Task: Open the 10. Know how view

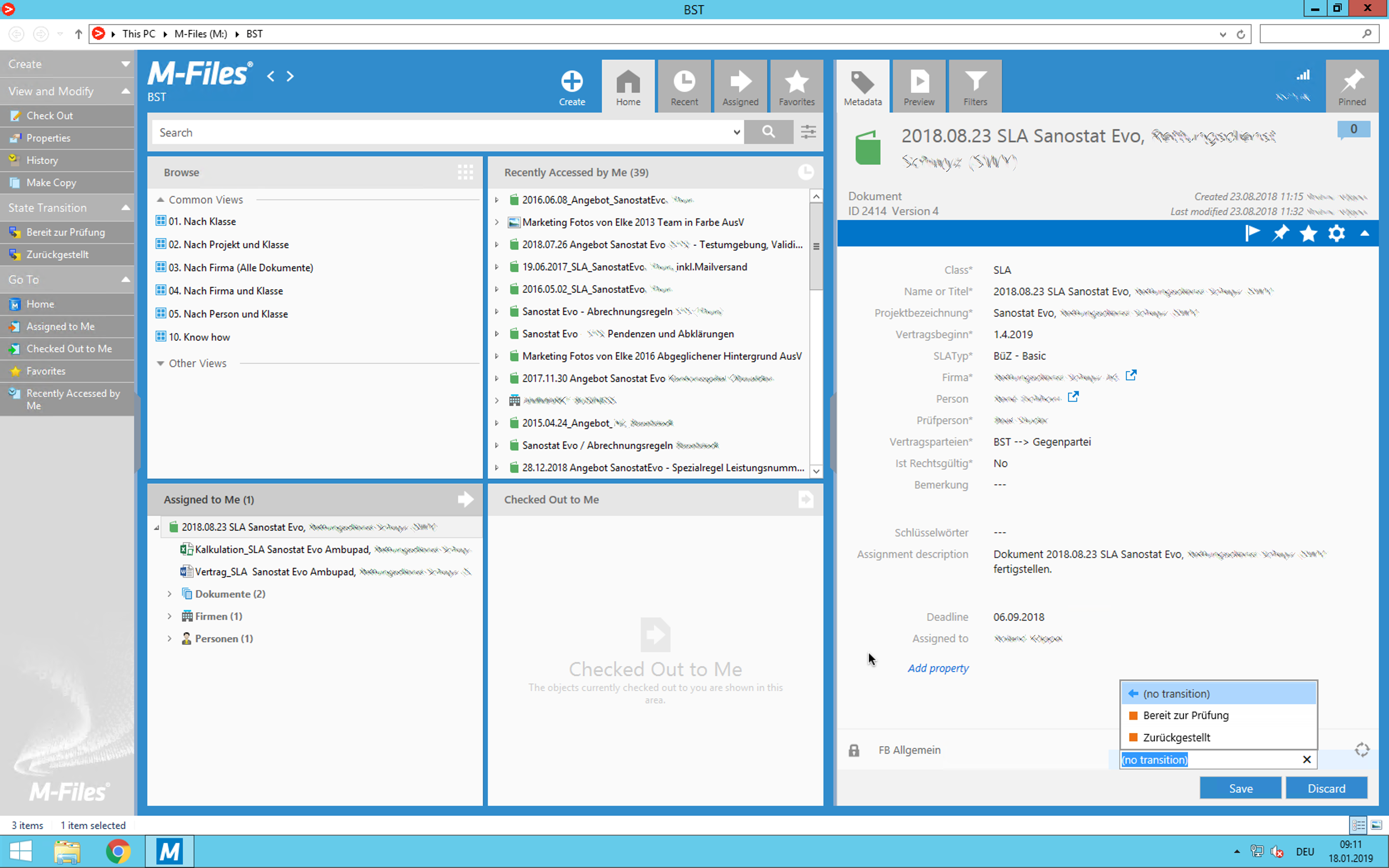Action: pyautogui.click(x=199, y=336)
